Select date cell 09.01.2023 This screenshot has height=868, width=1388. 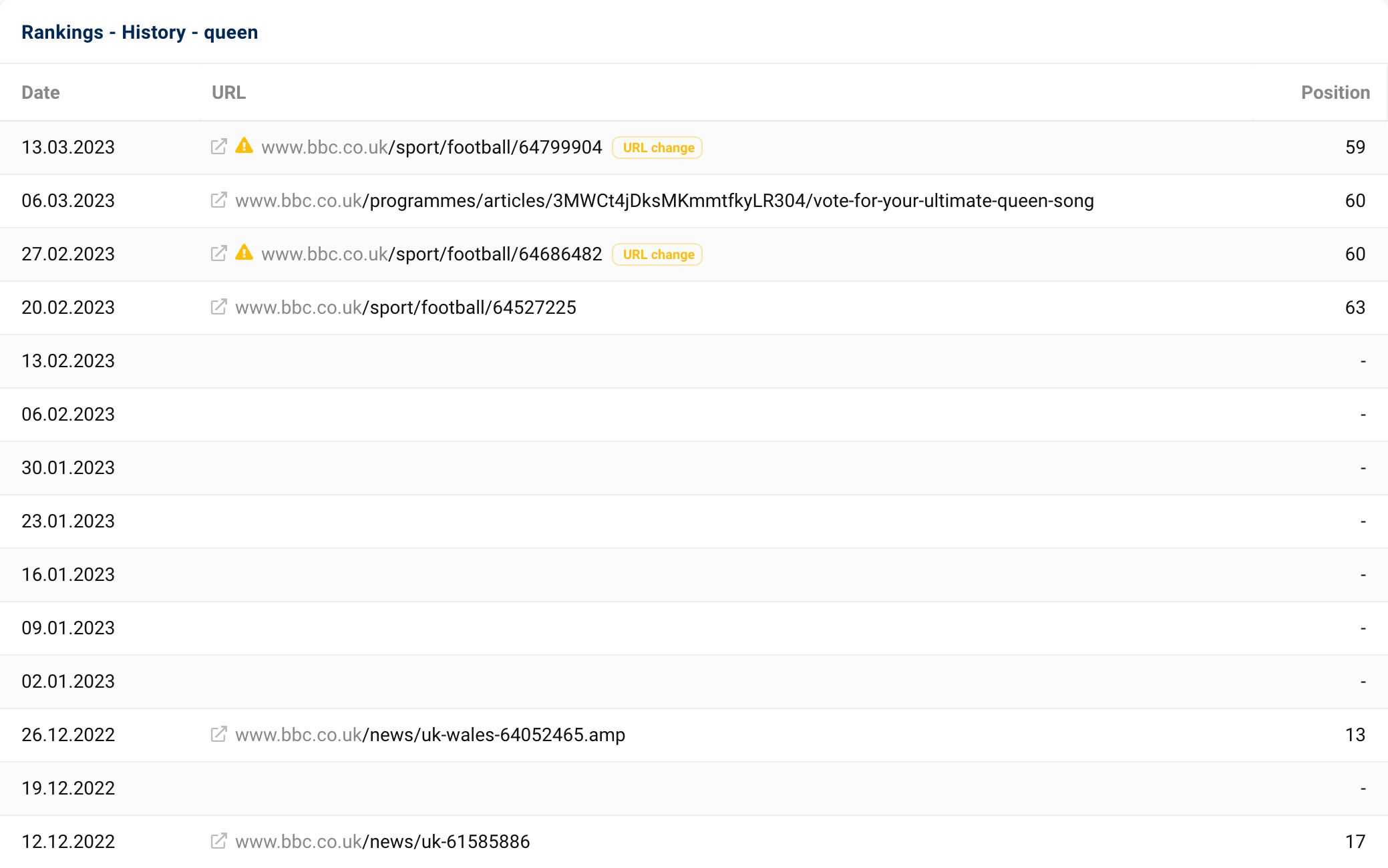coord(68,628)
